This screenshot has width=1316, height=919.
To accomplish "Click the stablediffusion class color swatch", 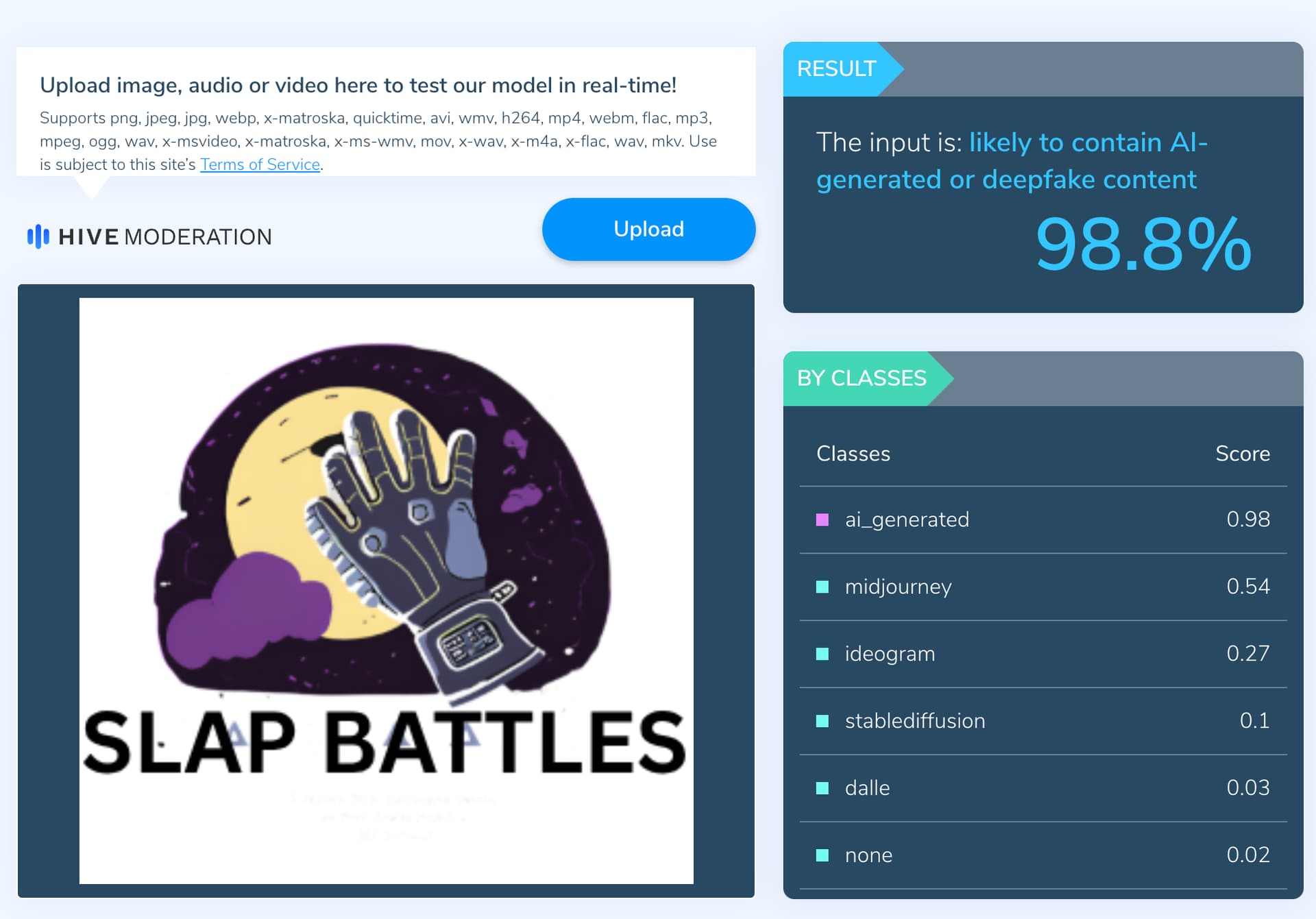I will pyautogui.click(x=822, y=721).
